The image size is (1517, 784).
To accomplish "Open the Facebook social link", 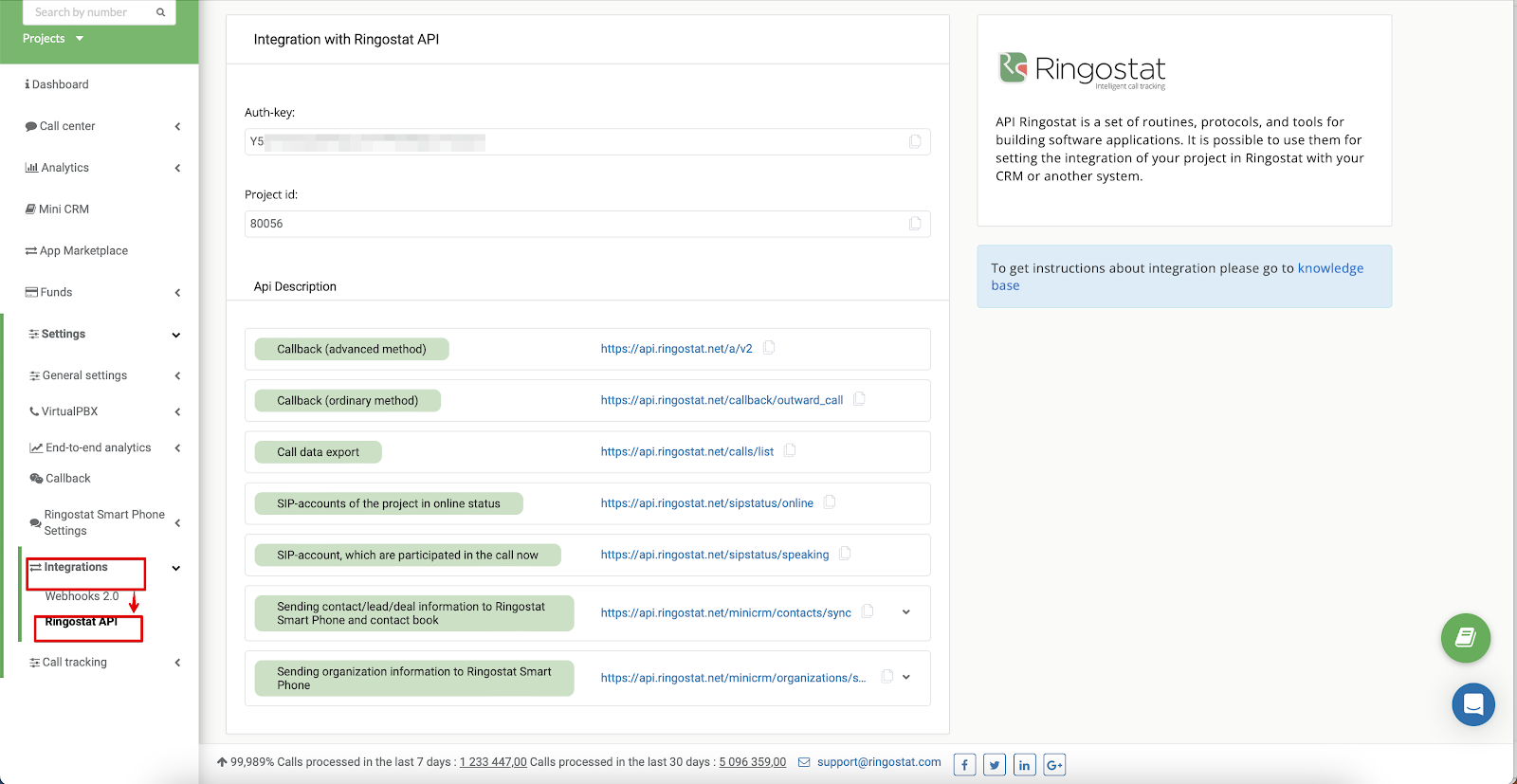I will click(964, 765).
